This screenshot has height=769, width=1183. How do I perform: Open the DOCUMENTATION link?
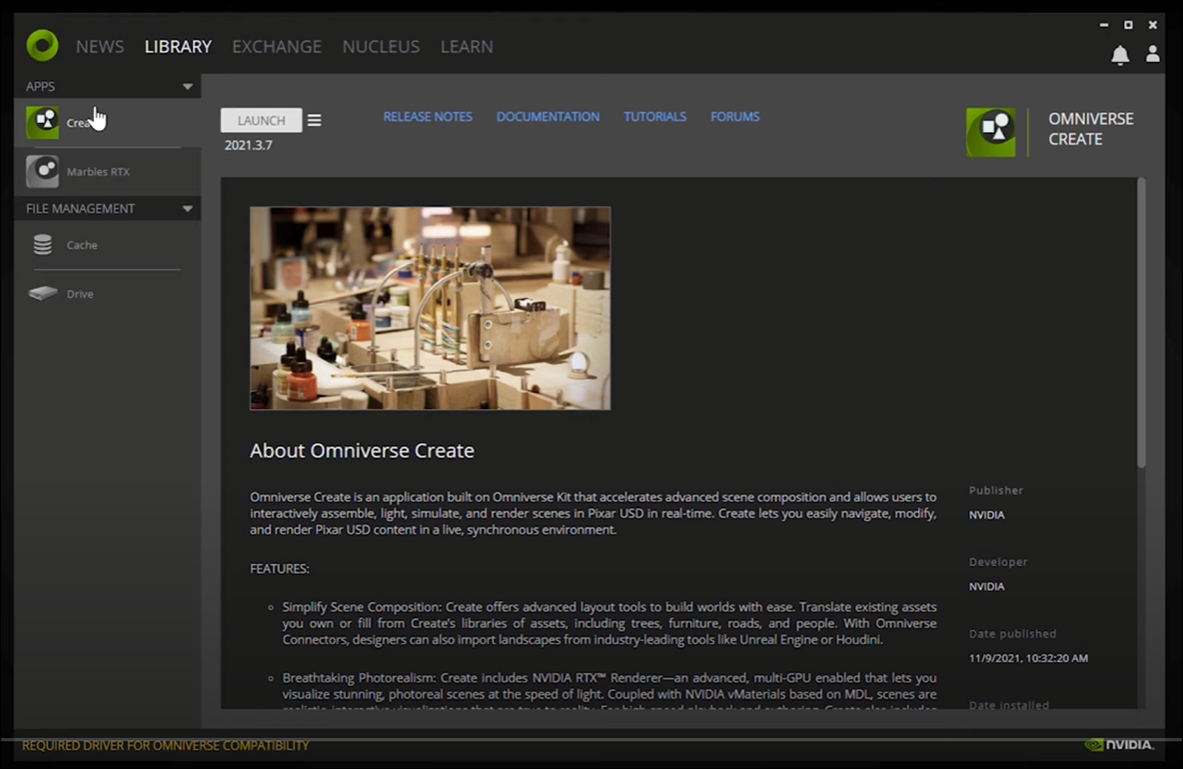tap(548, 117)
